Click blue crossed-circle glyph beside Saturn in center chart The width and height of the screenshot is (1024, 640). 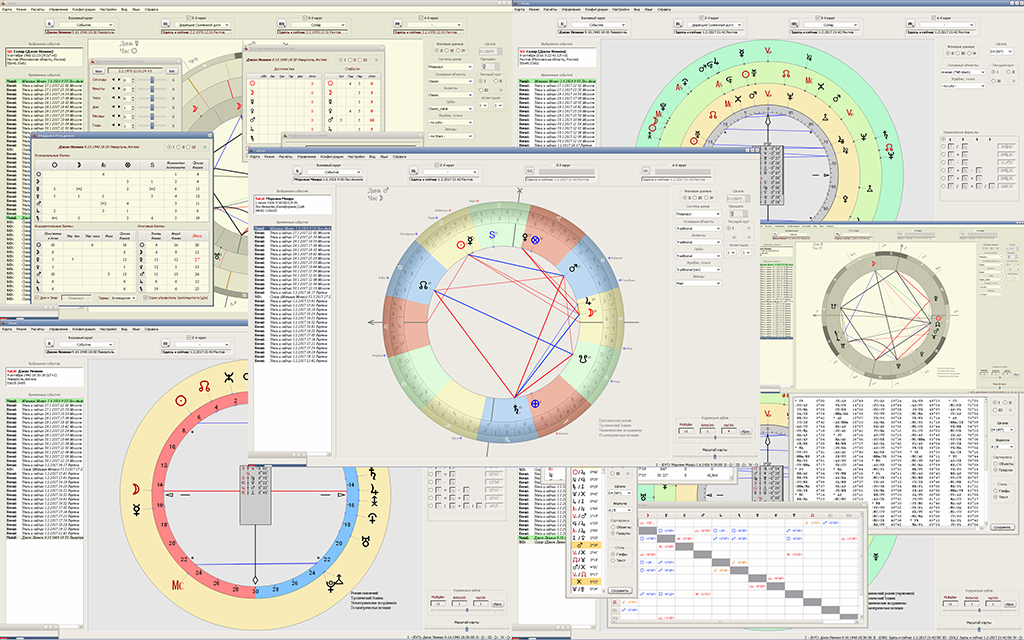tap(535, 404)
